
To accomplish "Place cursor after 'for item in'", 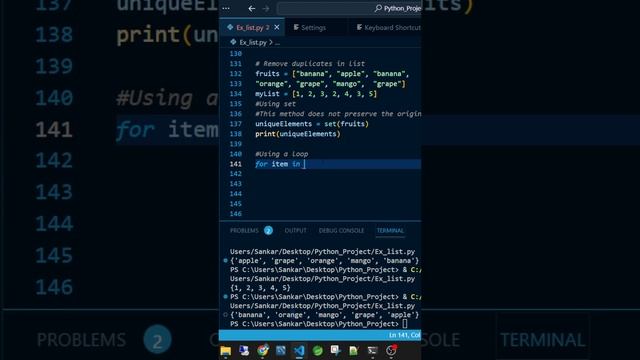I will tap(304, 164).
